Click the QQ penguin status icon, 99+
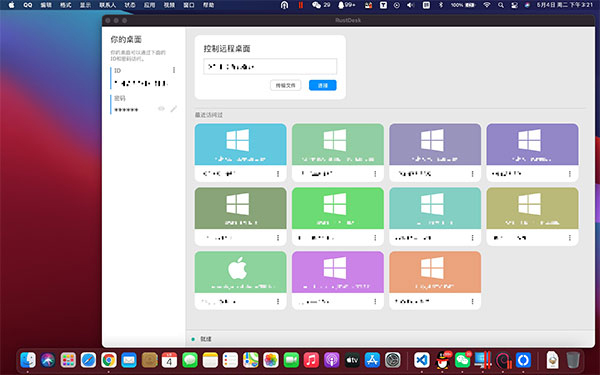Screen dimensions: 600x375 tap(347, 5)
